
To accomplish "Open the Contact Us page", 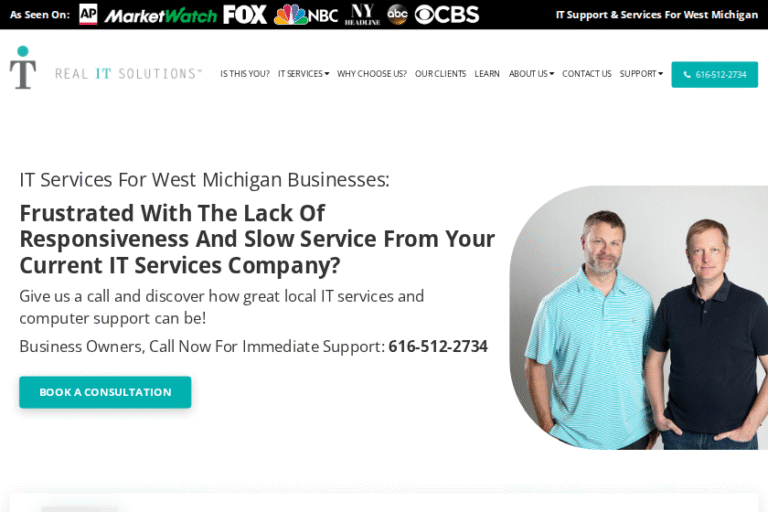I will (586, 73).
